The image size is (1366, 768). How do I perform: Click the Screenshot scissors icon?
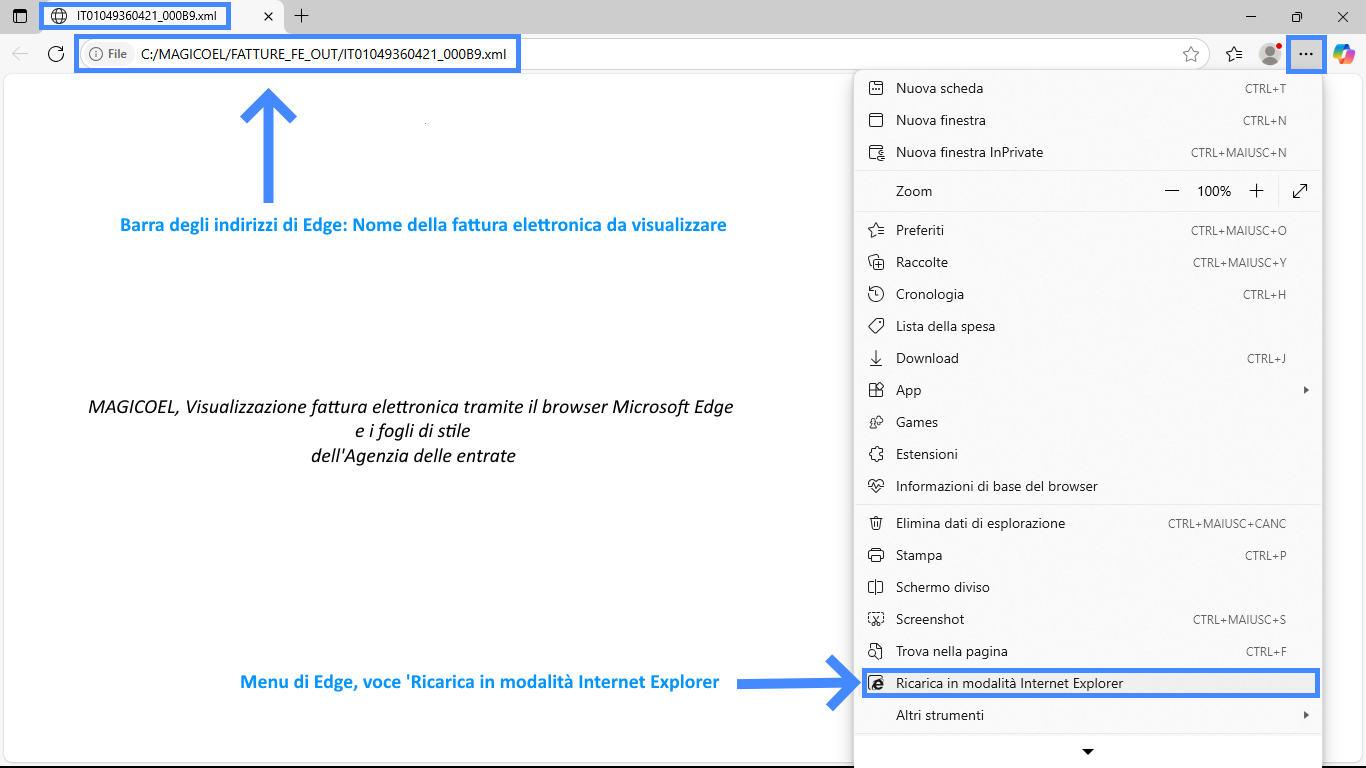(876, 619)
